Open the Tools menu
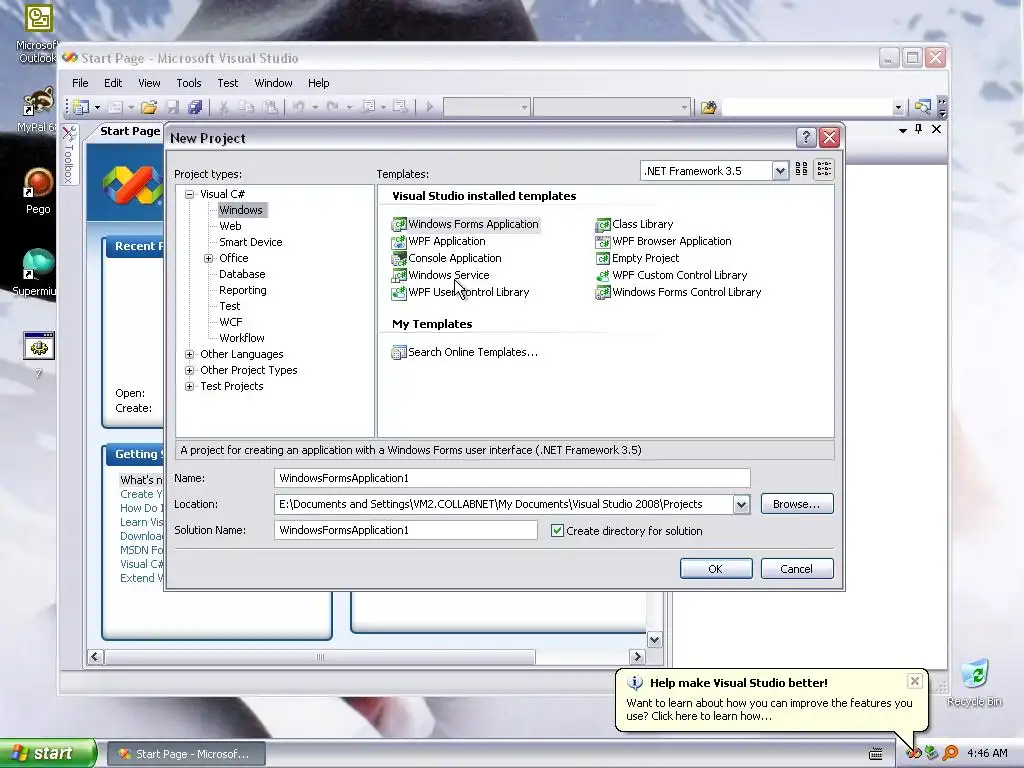The height and width of the screenshot is (768, 1024). click(x=189, y=83)
